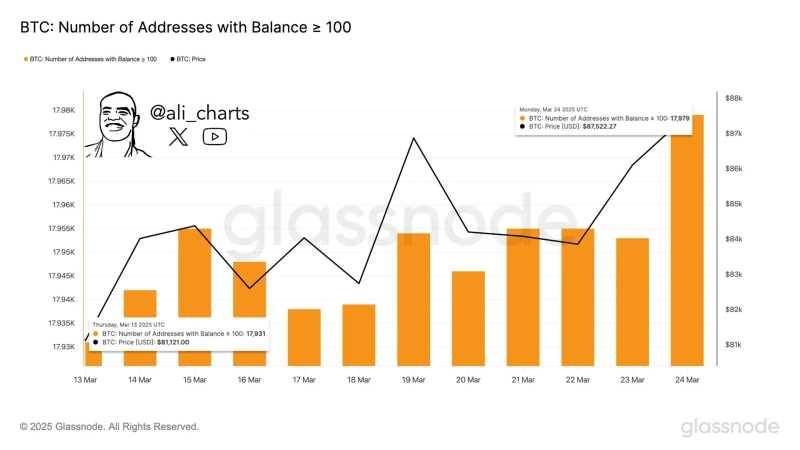The height and width of the screenshot is (450, 800).
Task: Open the @ali_charts handle link
Action: pos(199,114)
